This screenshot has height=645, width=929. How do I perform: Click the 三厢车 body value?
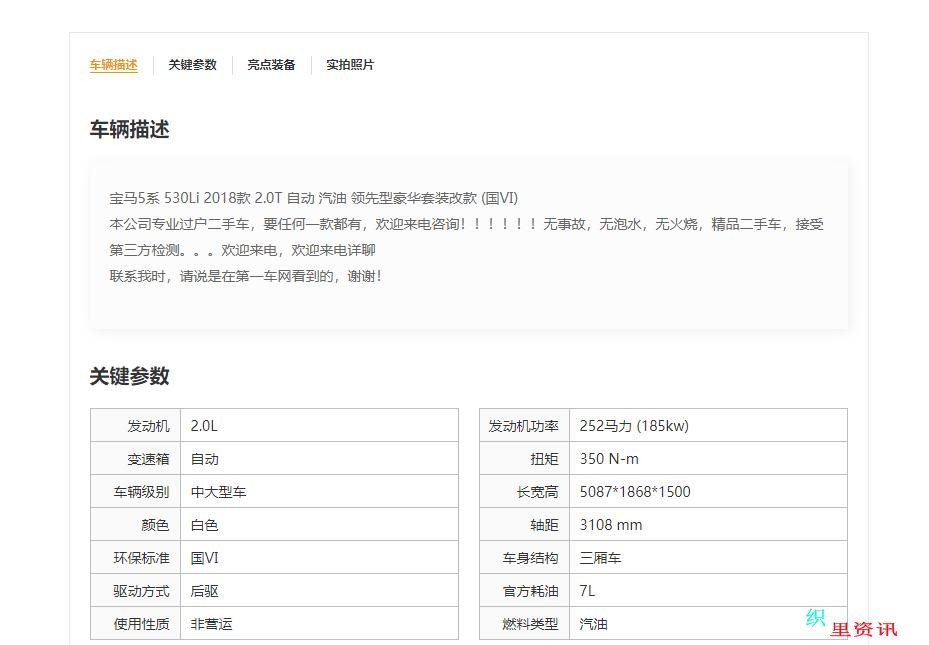point(600,558)
